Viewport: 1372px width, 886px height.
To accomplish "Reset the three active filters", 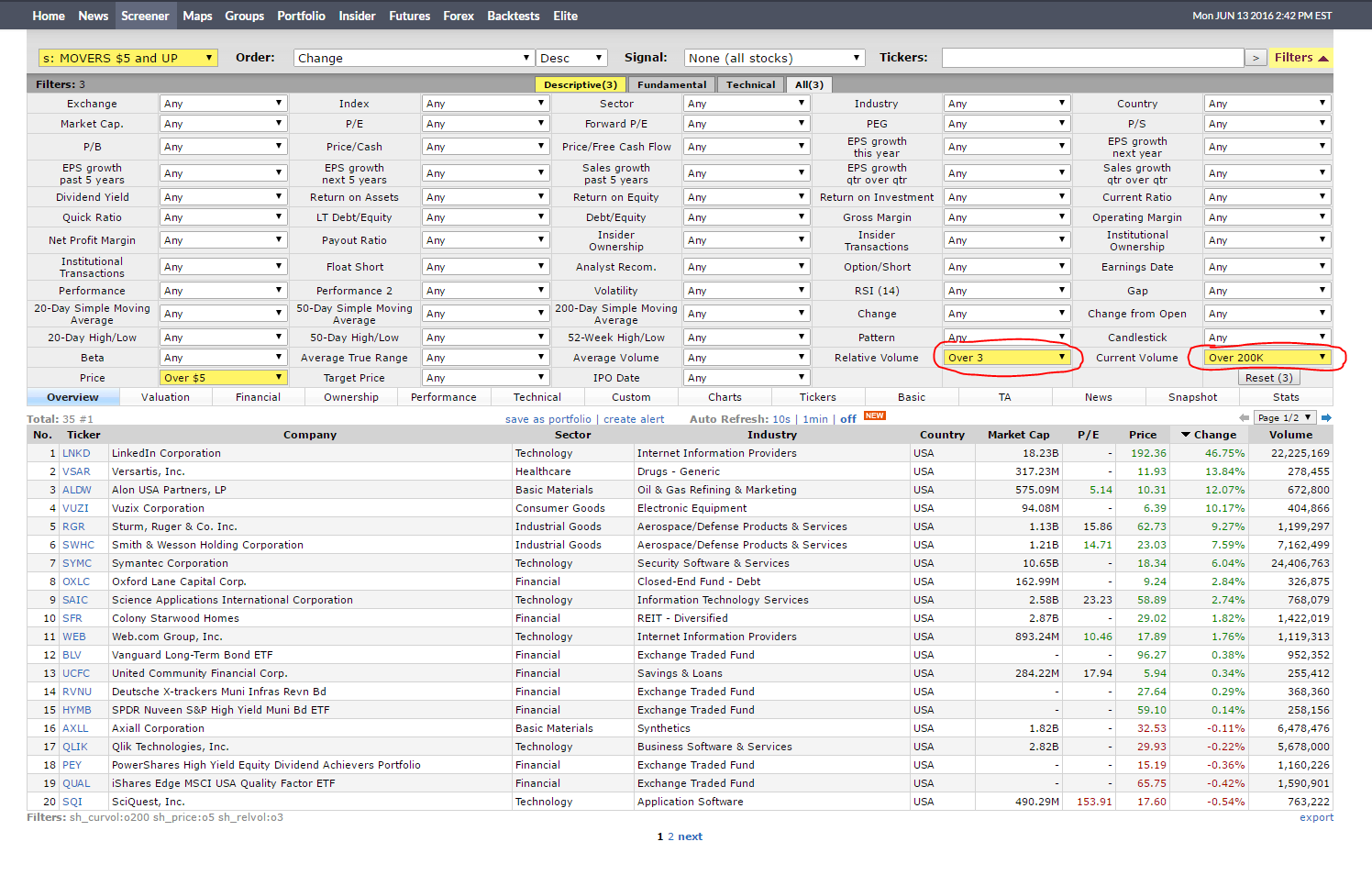I will pyautogui.click(x=1269, y=378).
